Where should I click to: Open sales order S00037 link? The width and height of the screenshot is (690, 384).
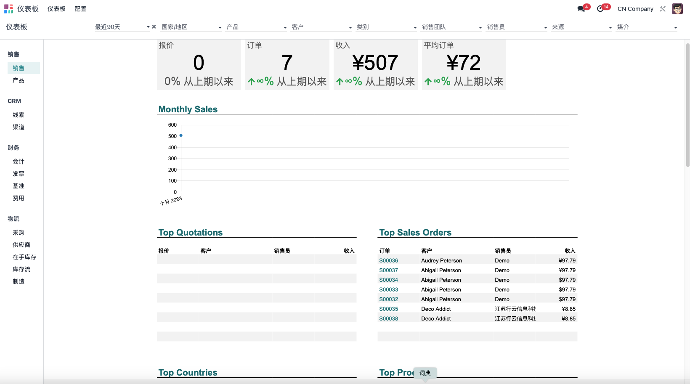click(389, 270)
